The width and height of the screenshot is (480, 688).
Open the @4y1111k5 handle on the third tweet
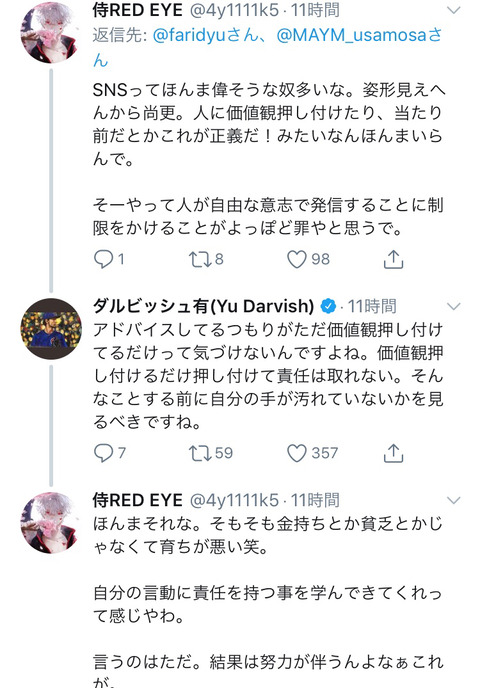click(234, 500)
